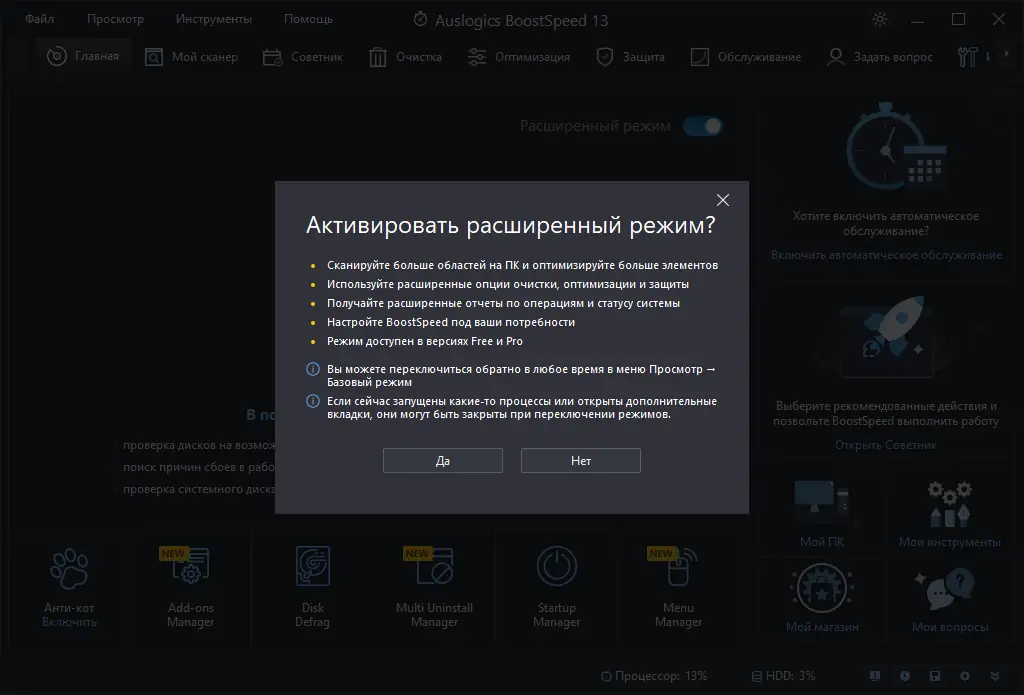The height and width of the screenshot is (695, 1024).
Task: Open settings gear in status bar
Action: (965, 676)
